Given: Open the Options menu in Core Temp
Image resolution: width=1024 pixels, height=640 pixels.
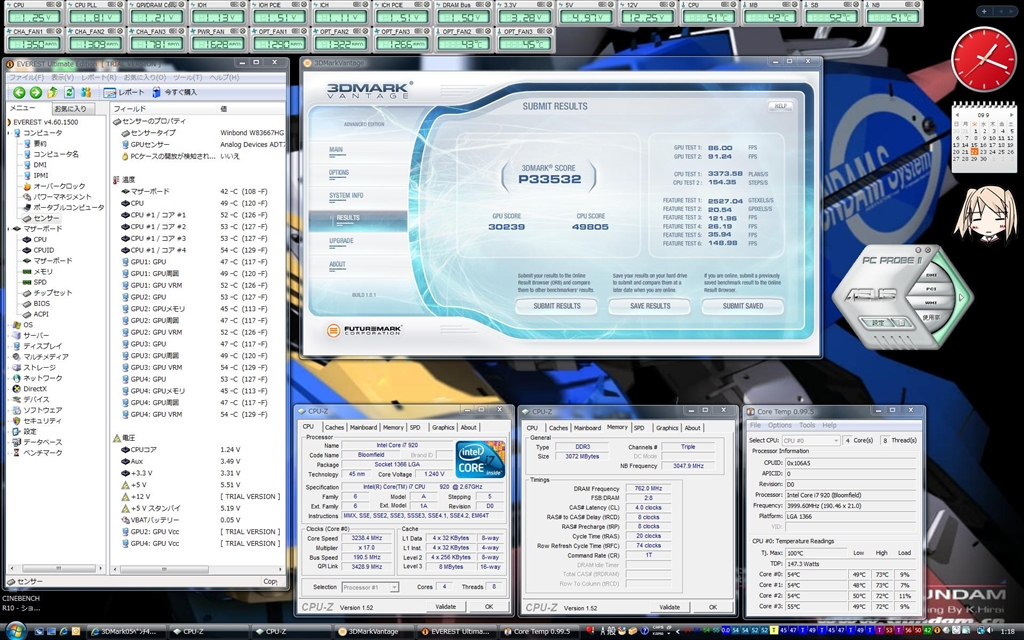Looking at the screenshot, I should pos(779,425).
